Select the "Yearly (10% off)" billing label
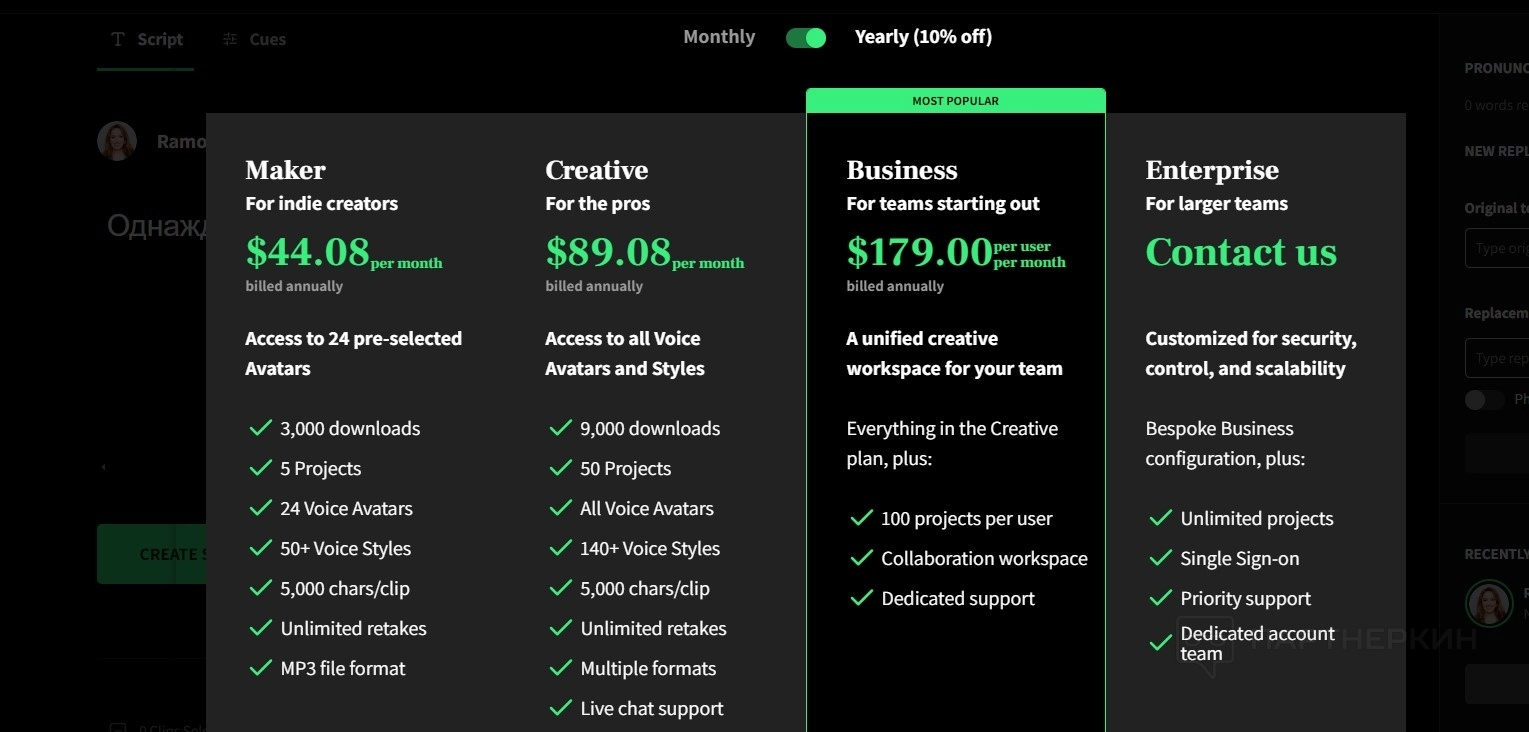The height and width of the screenshot is (732, 1529). click(x=923, y=37)
